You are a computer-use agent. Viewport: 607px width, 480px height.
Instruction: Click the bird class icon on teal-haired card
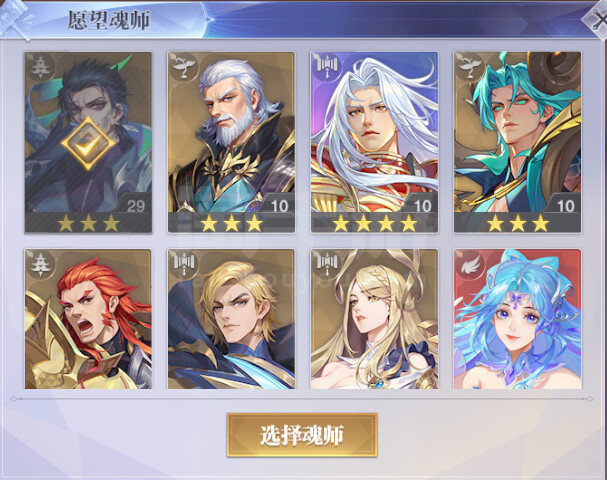[469, 67]
